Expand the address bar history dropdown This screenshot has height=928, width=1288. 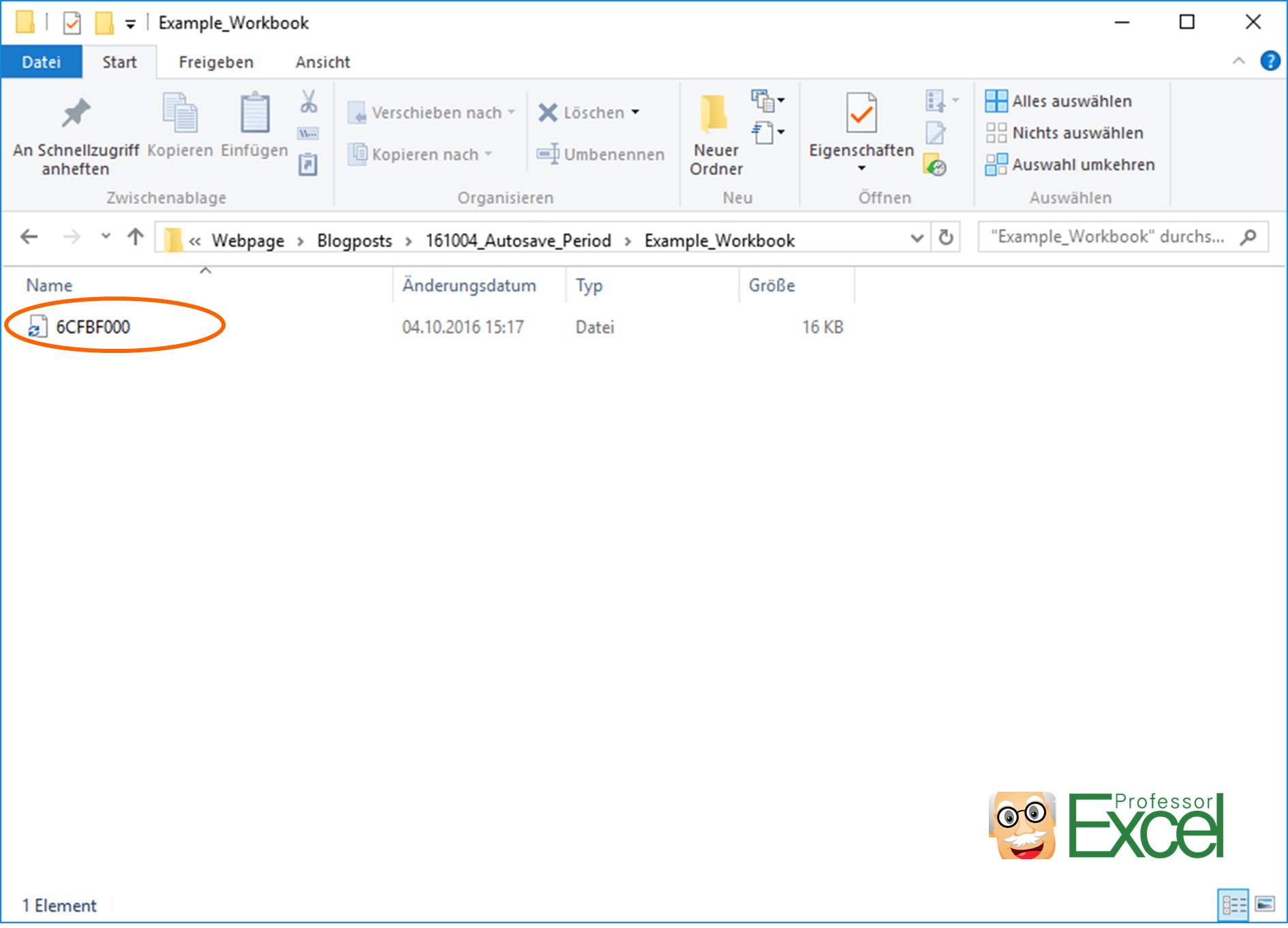pyautogui.click(x=917, y=238)
